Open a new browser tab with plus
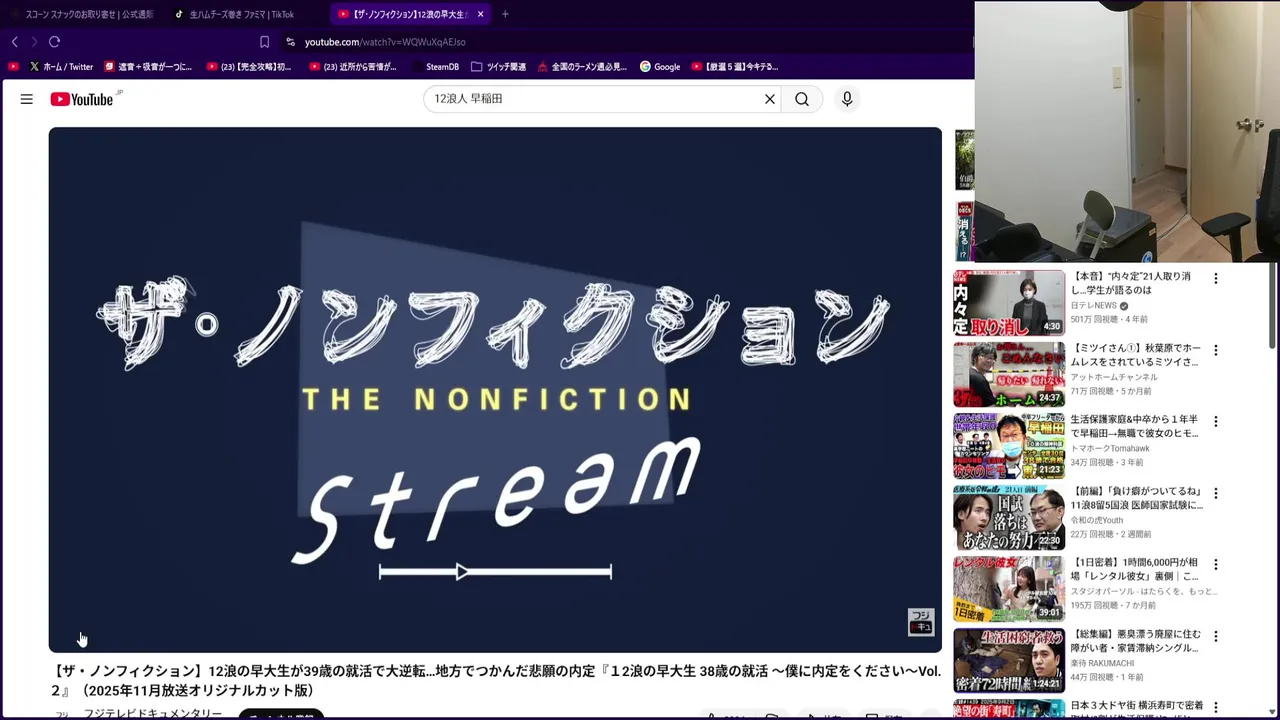This screenshot has width=1280, height=720. click(x=505, y=14)
